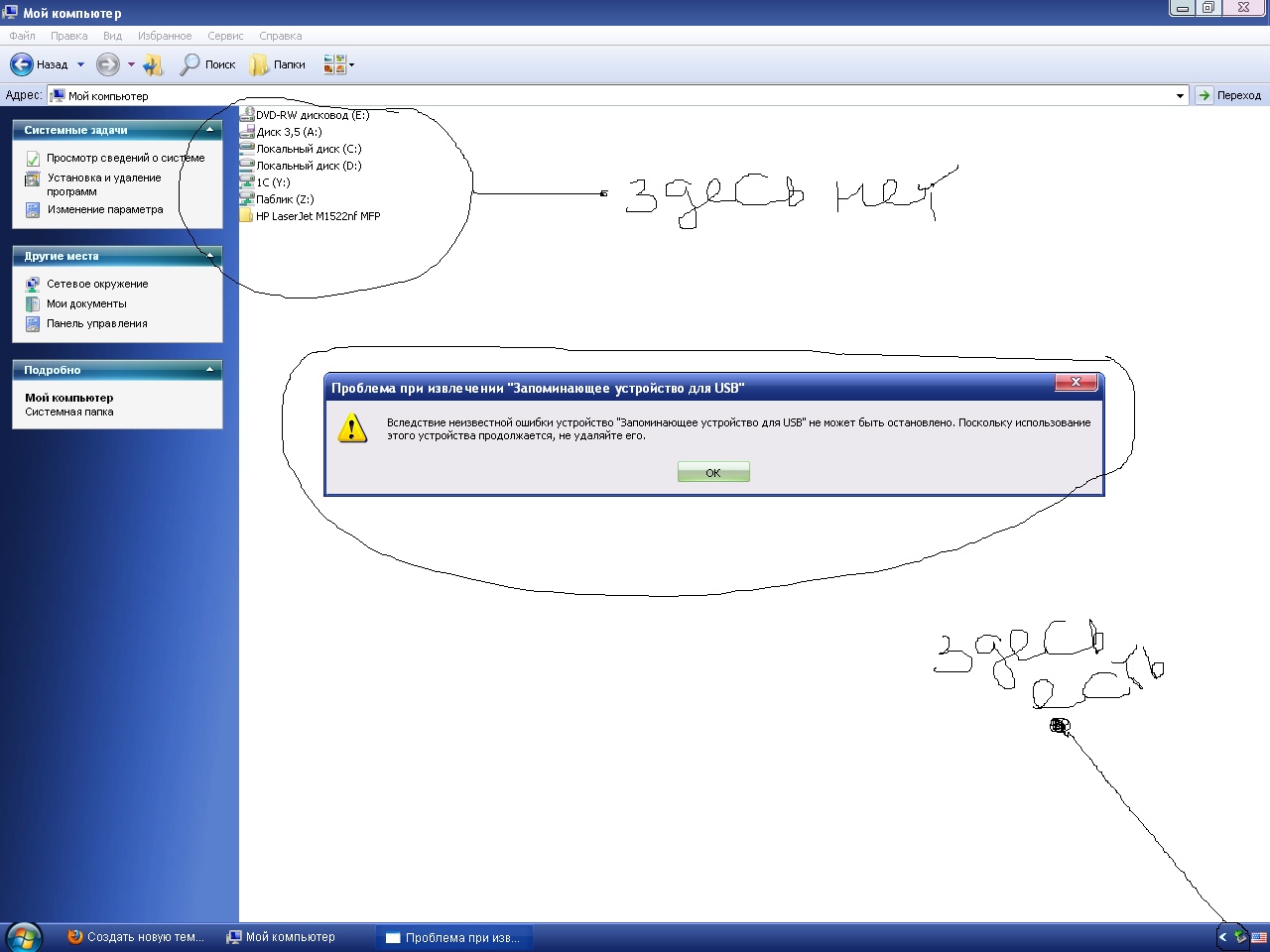Open the Back button history dropdown arrow
1270x952 pixels.
pos(80,64)
